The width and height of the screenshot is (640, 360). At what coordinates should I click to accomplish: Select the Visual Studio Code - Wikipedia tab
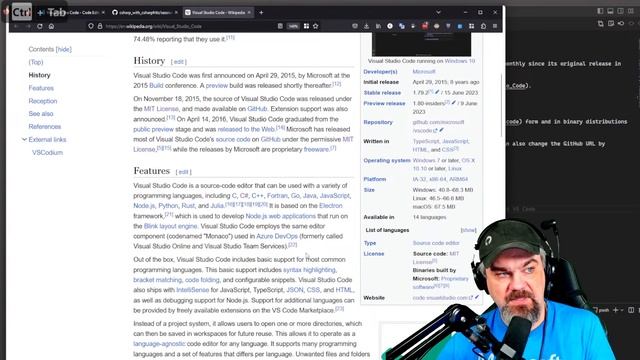click(x=218, y=13)
